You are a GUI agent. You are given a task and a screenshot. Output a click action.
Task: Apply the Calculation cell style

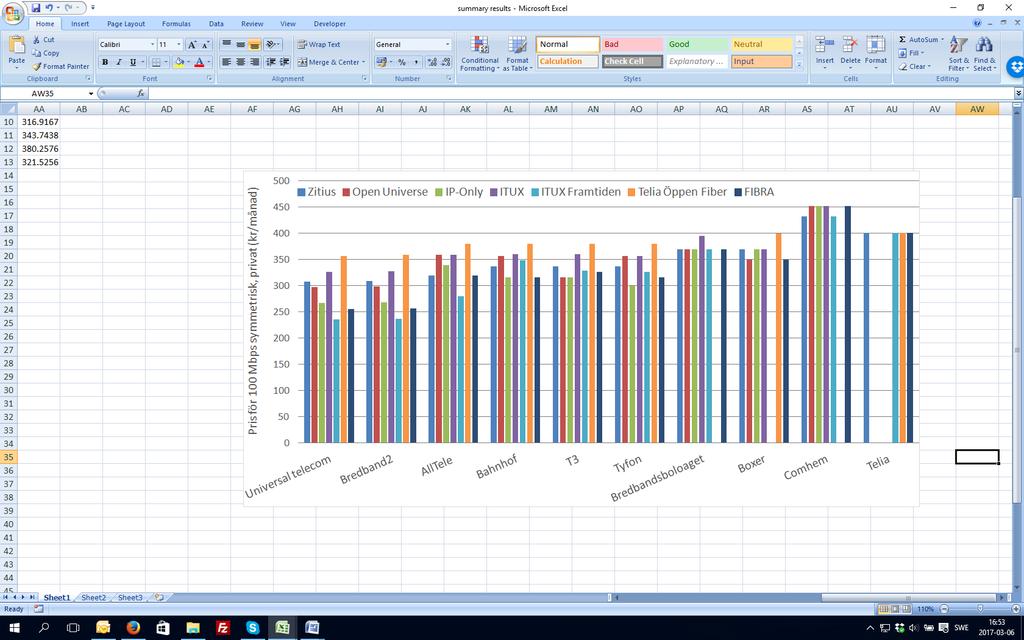(567, 61)
